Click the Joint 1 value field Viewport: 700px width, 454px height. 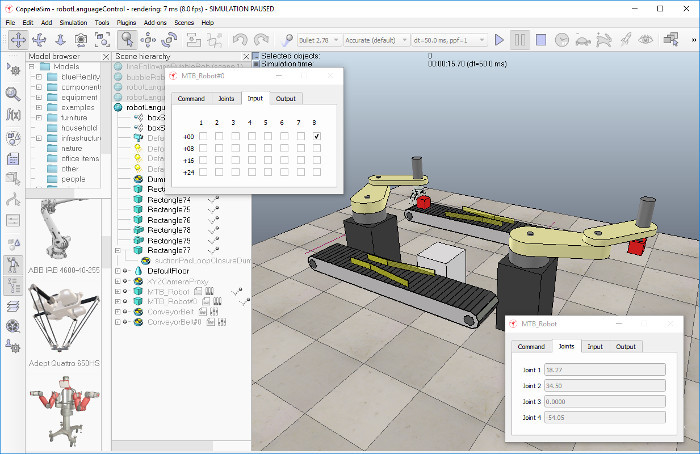(605, 370)
